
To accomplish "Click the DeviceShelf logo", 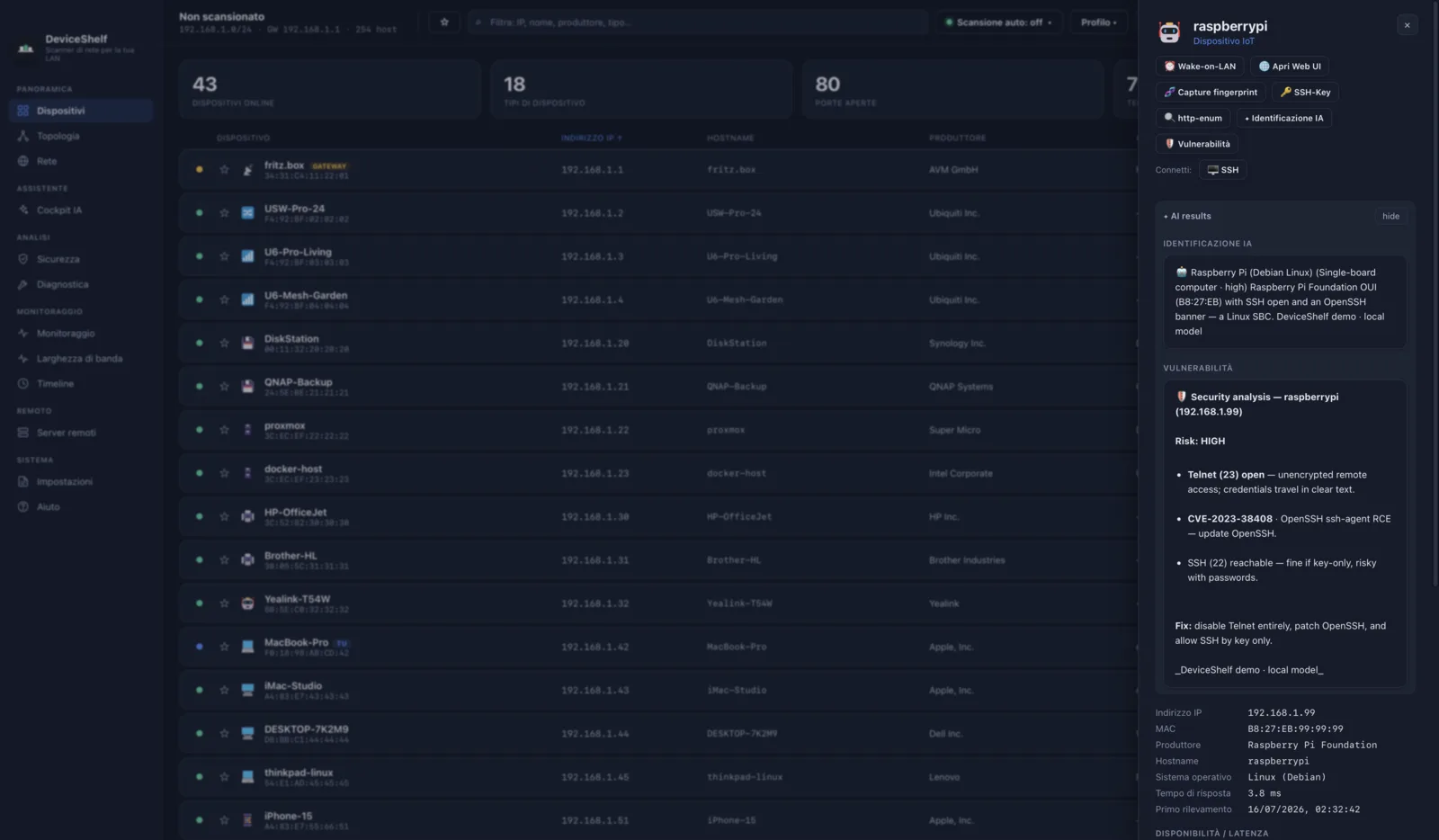I will [x=26, y=47].
